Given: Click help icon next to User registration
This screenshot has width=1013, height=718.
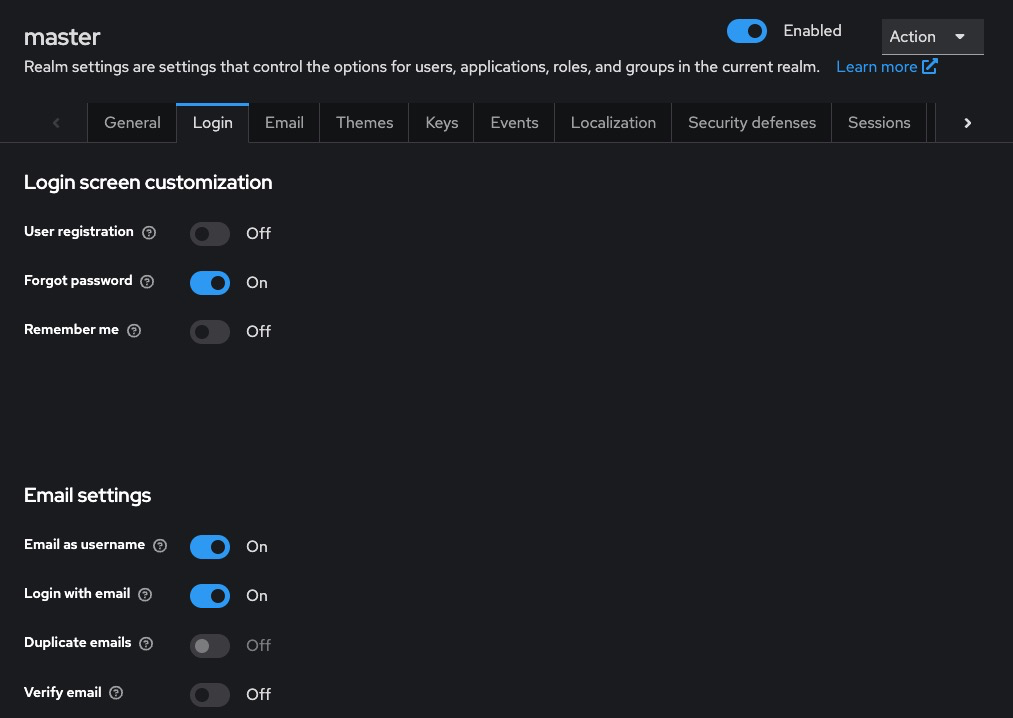Looking at the screenshot, I should click(x=149, y=233).
